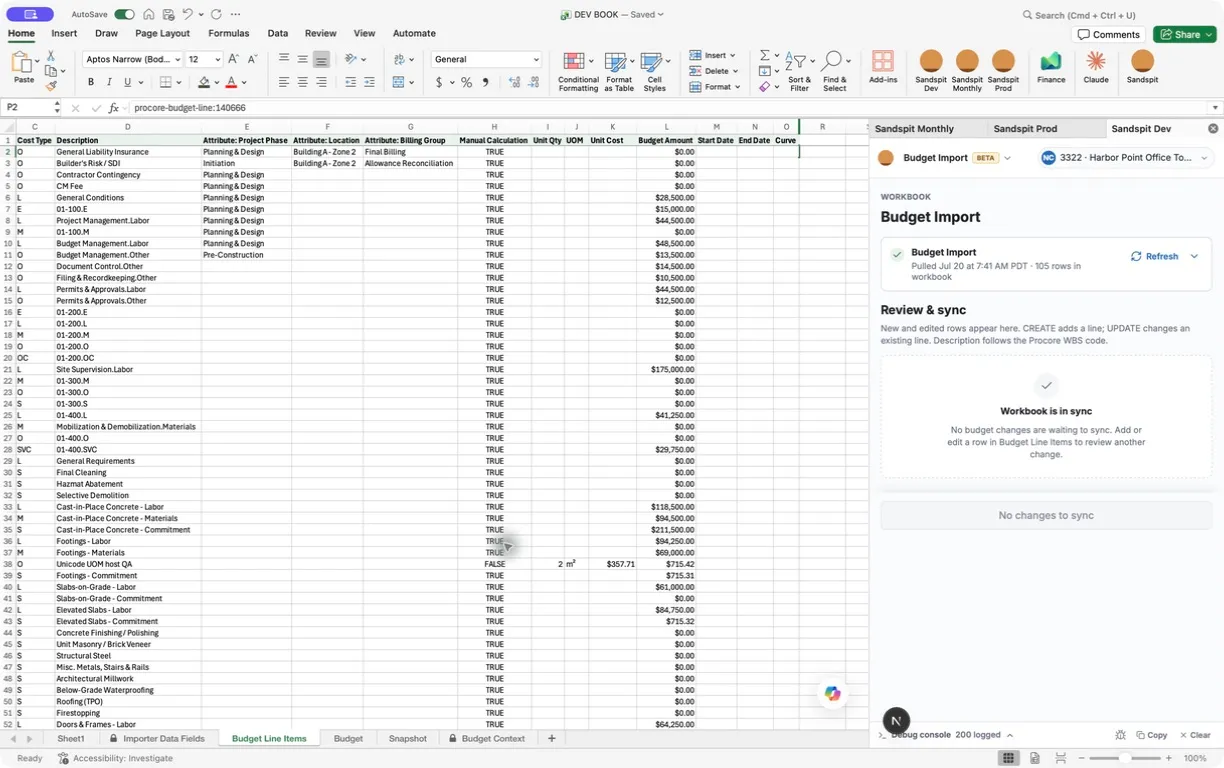Toggle the AutoSave switch

click(124, 15)
